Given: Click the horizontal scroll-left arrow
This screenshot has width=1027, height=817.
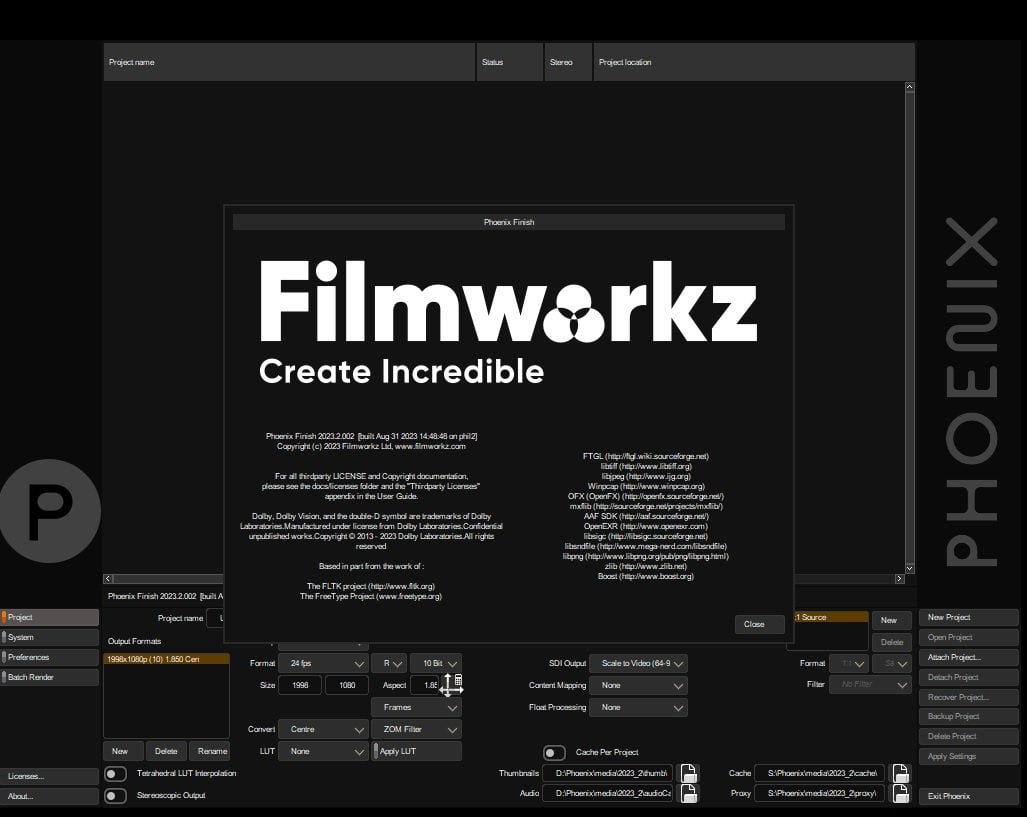Looking at the screenshot, I should tap(108, 579).
